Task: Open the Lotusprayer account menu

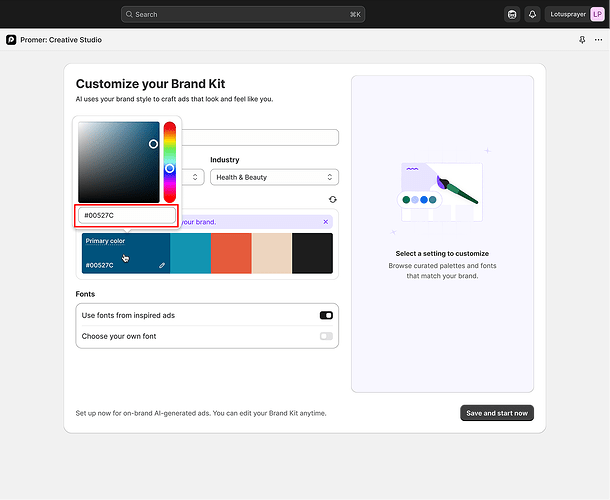Action: click(x=575, y=14)
